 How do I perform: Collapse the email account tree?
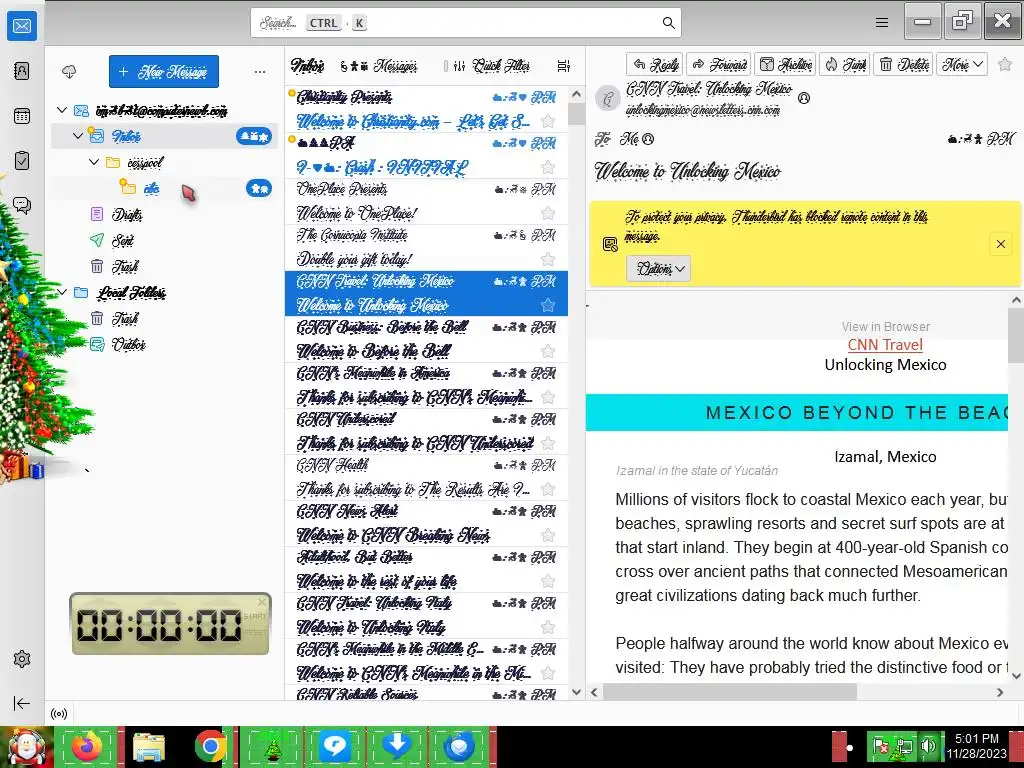pos(62,110)
